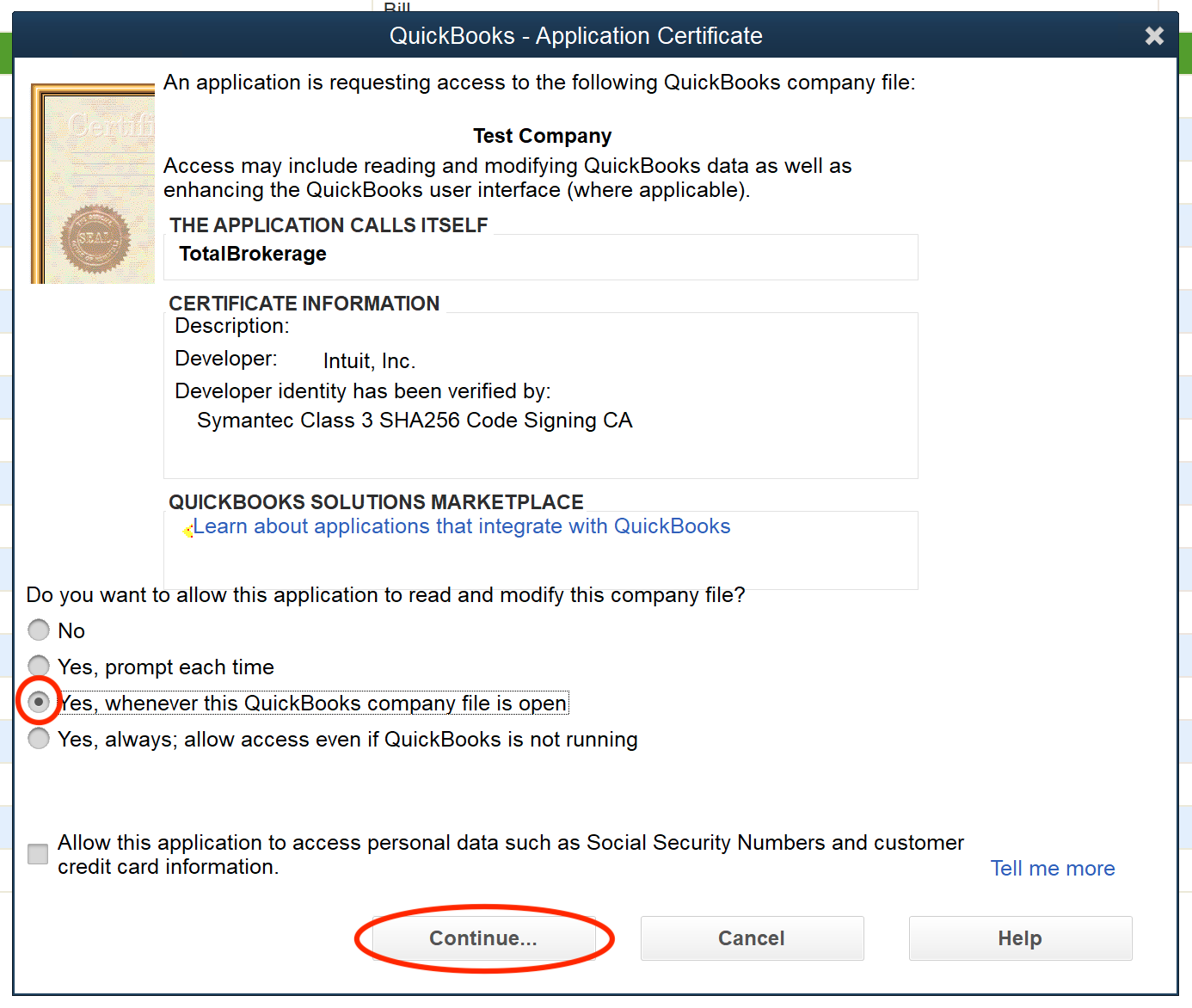This screenshot has height=1008, width=1192.
Task: Enable personal data access checkbox
Action: pos(38,854)
